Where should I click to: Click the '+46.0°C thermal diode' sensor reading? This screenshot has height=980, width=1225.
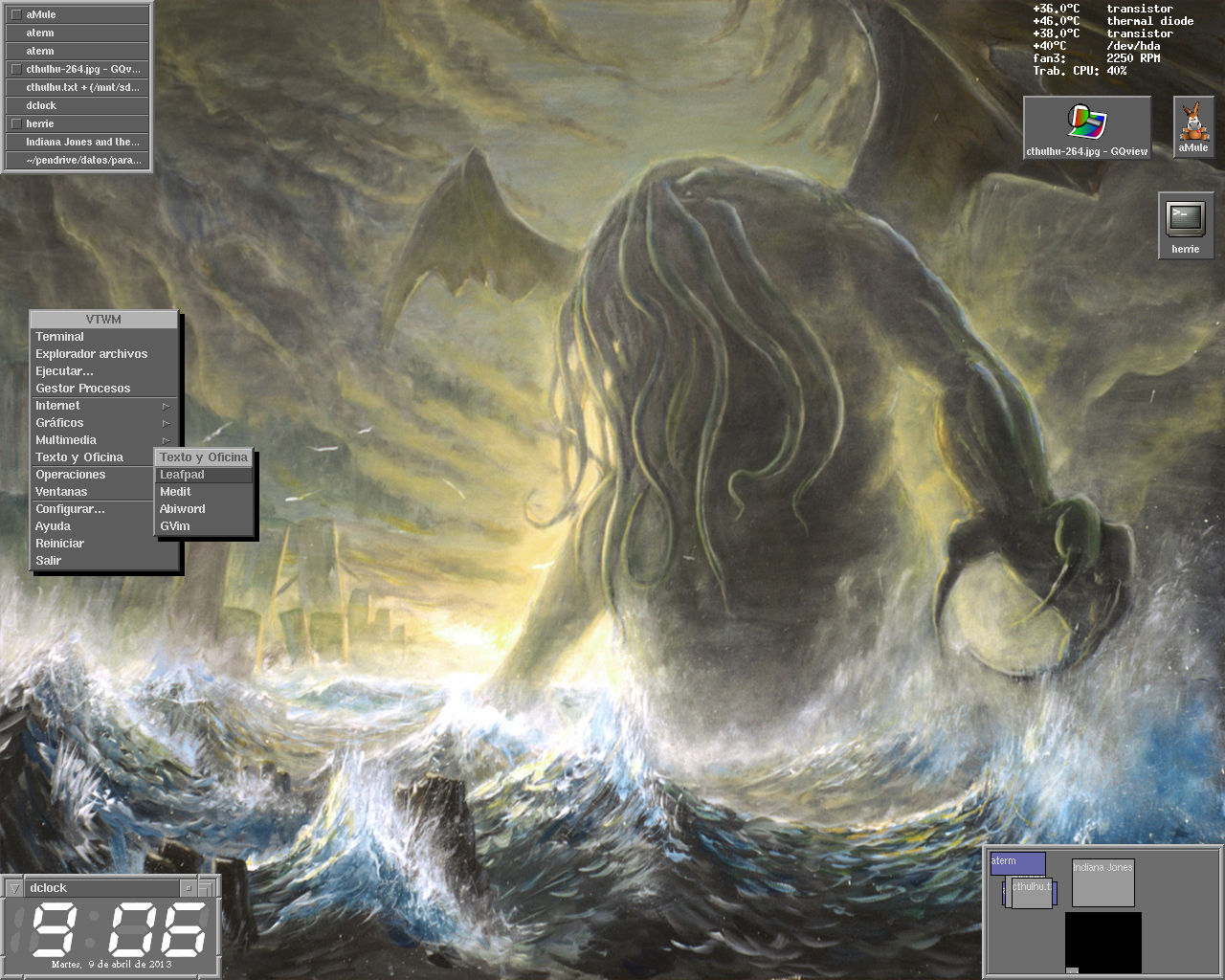1113,21
